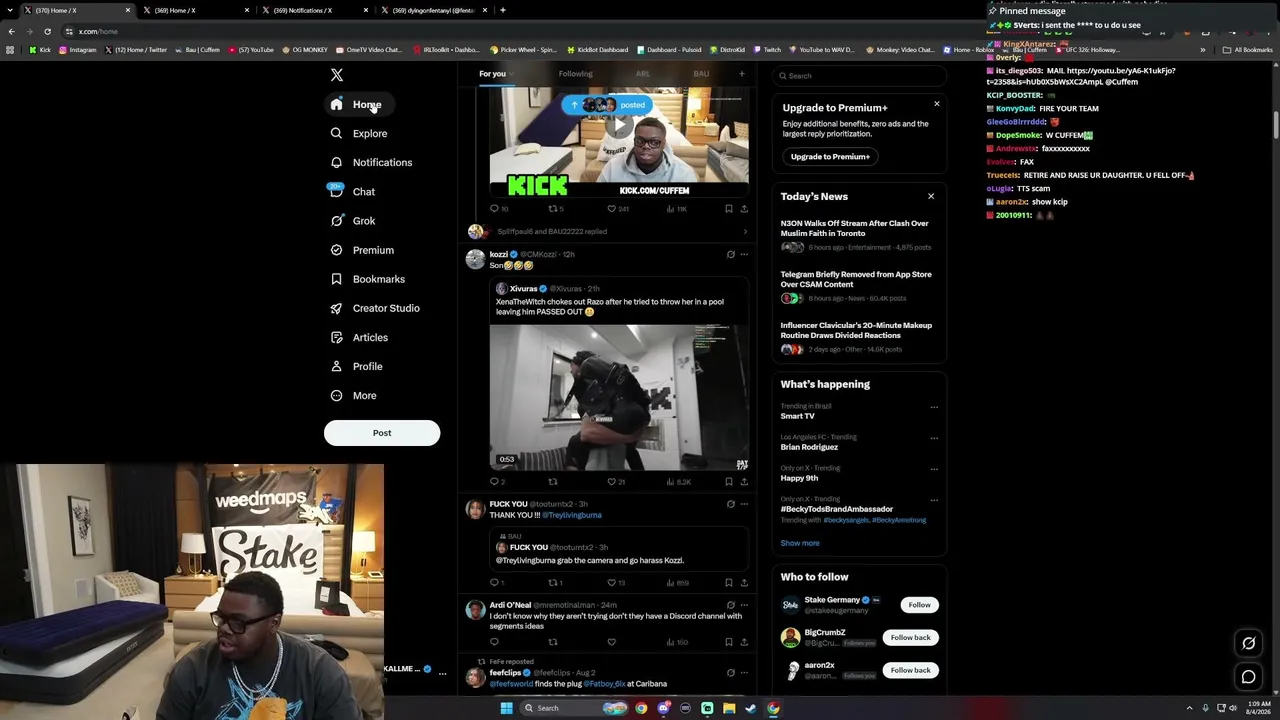Image resolution: width=1280 pixels, height=720 pixels.
Task: Open Grok from the sidebar
Action: tap(353, 221)
